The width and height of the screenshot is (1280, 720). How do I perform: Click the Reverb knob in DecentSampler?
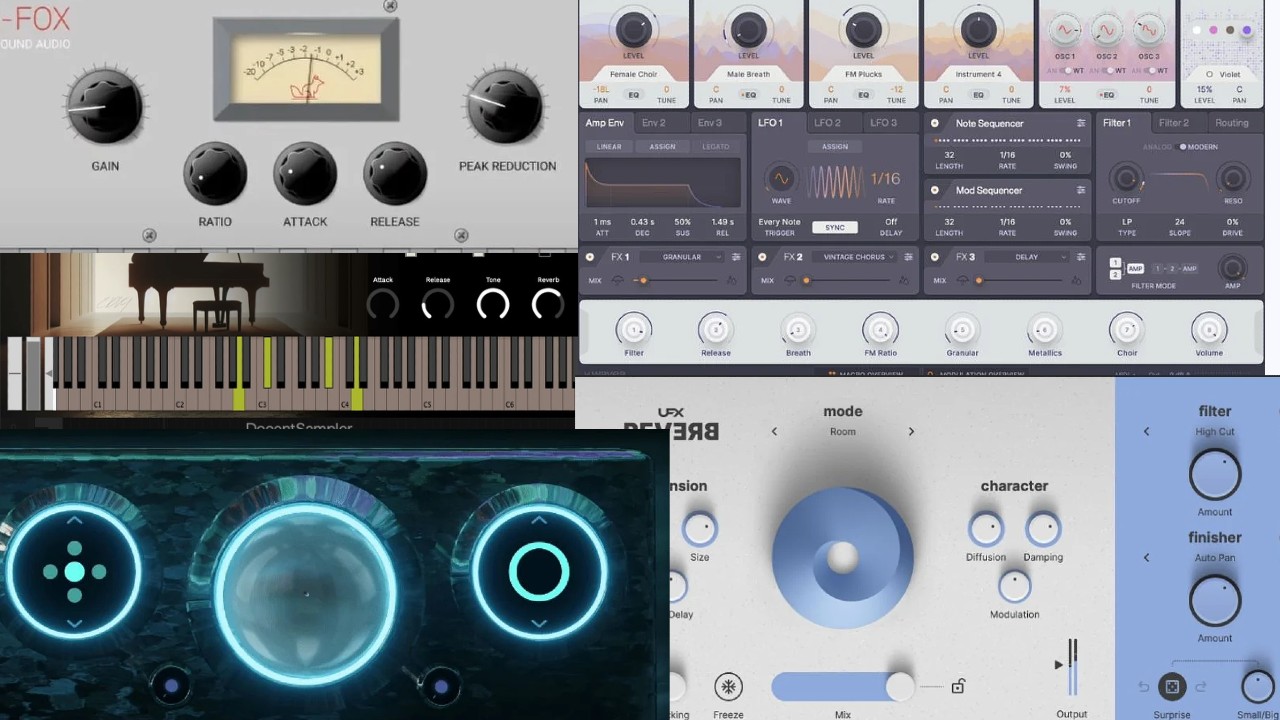pyautogui.click(x=548, y=303)
